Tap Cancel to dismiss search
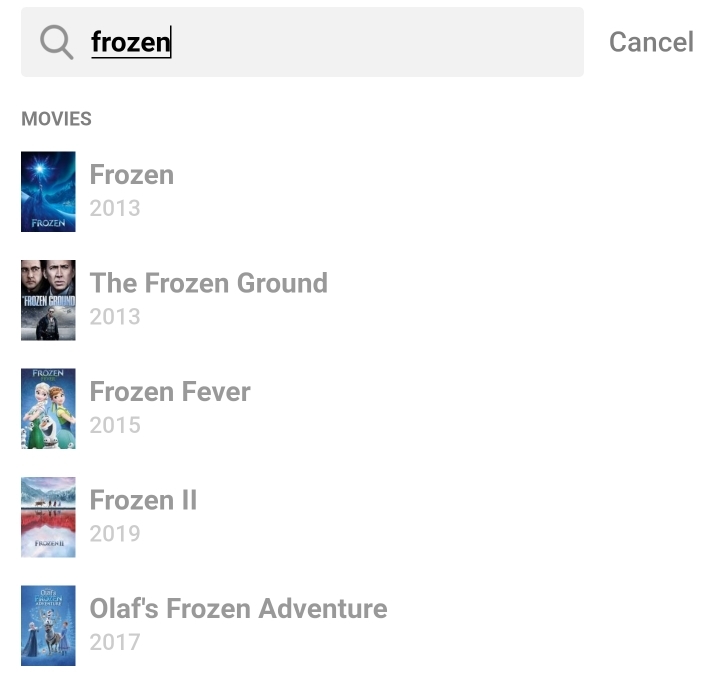Image resolution: width=720 pixels, height=694 pixels. 651,42
